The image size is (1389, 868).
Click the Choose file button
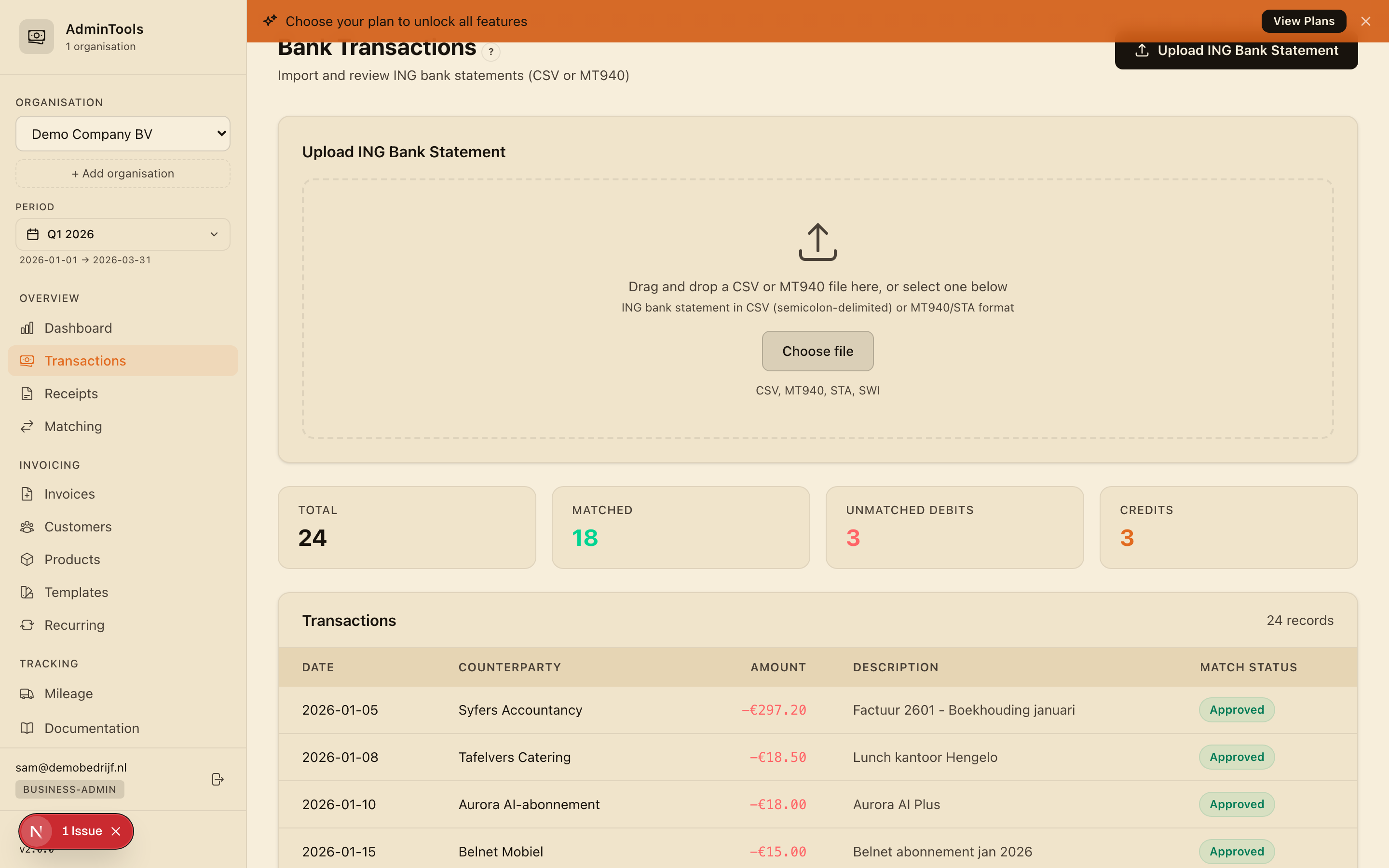tap(817, 351)
